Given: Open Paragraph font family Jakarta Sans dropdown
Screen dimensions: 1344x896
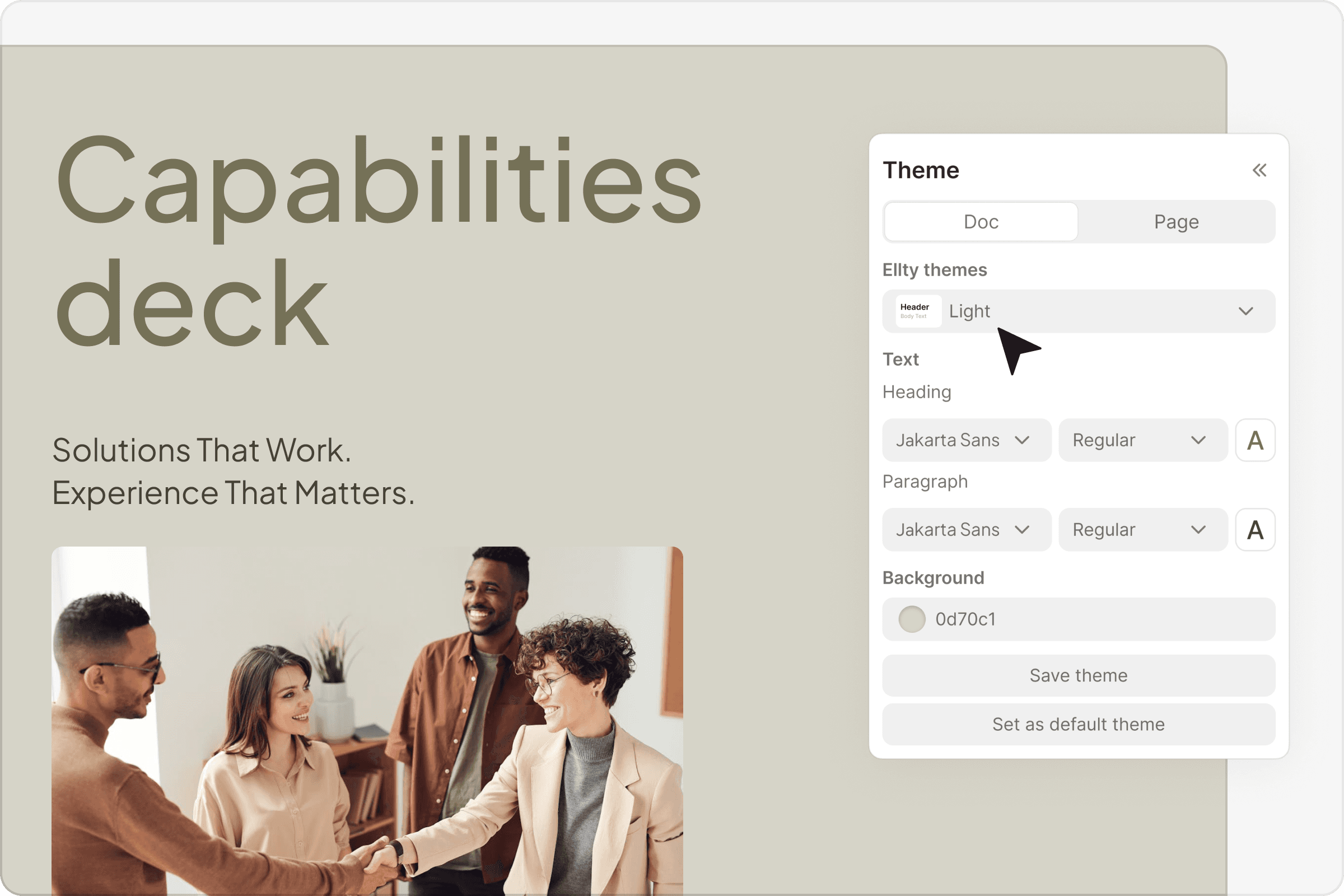Looking at the screenshot, I should [967, 530].
